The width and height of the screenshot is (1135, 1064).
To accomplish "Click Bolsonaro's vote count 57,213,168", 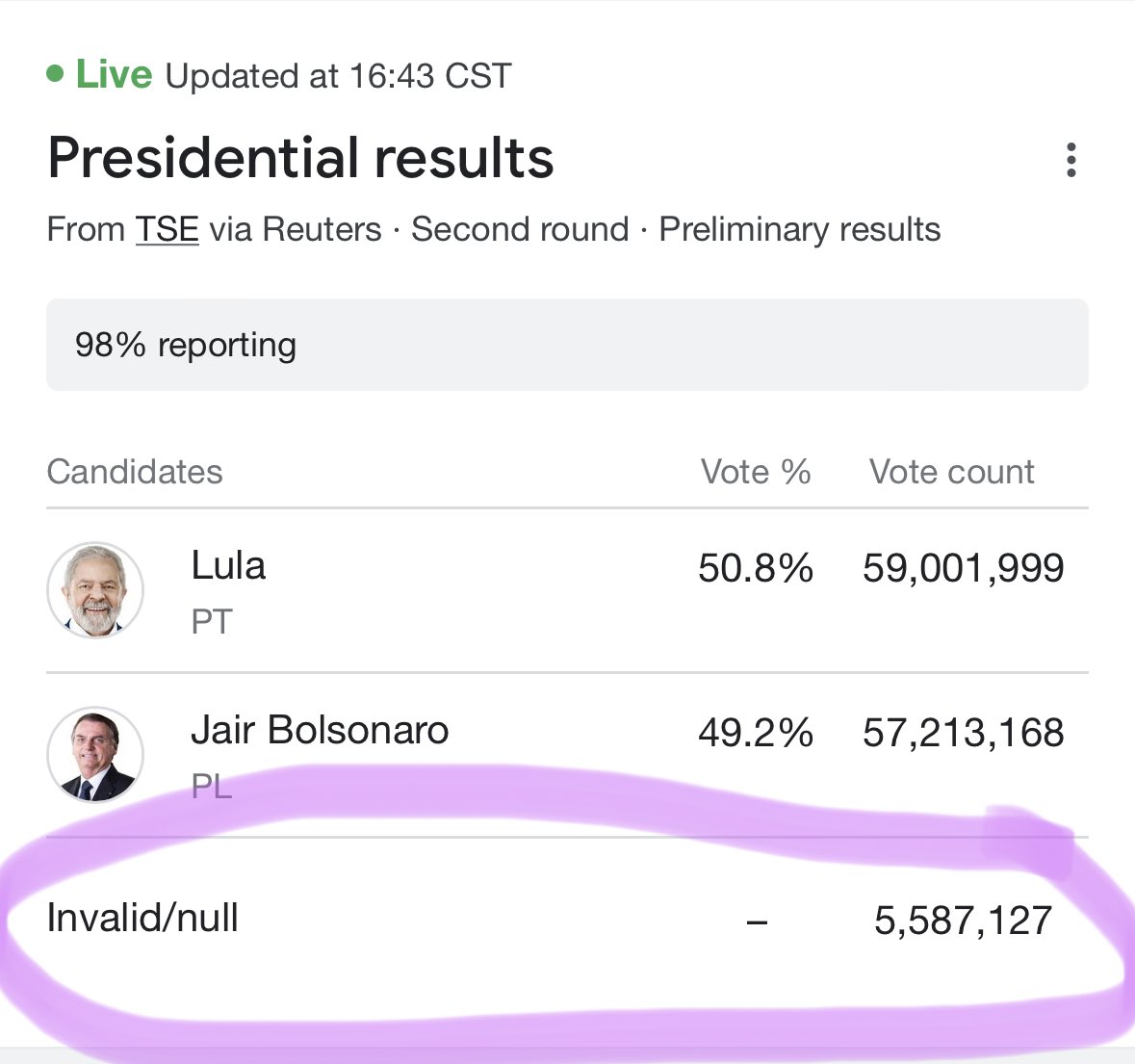I will click(x=964, y=733).
